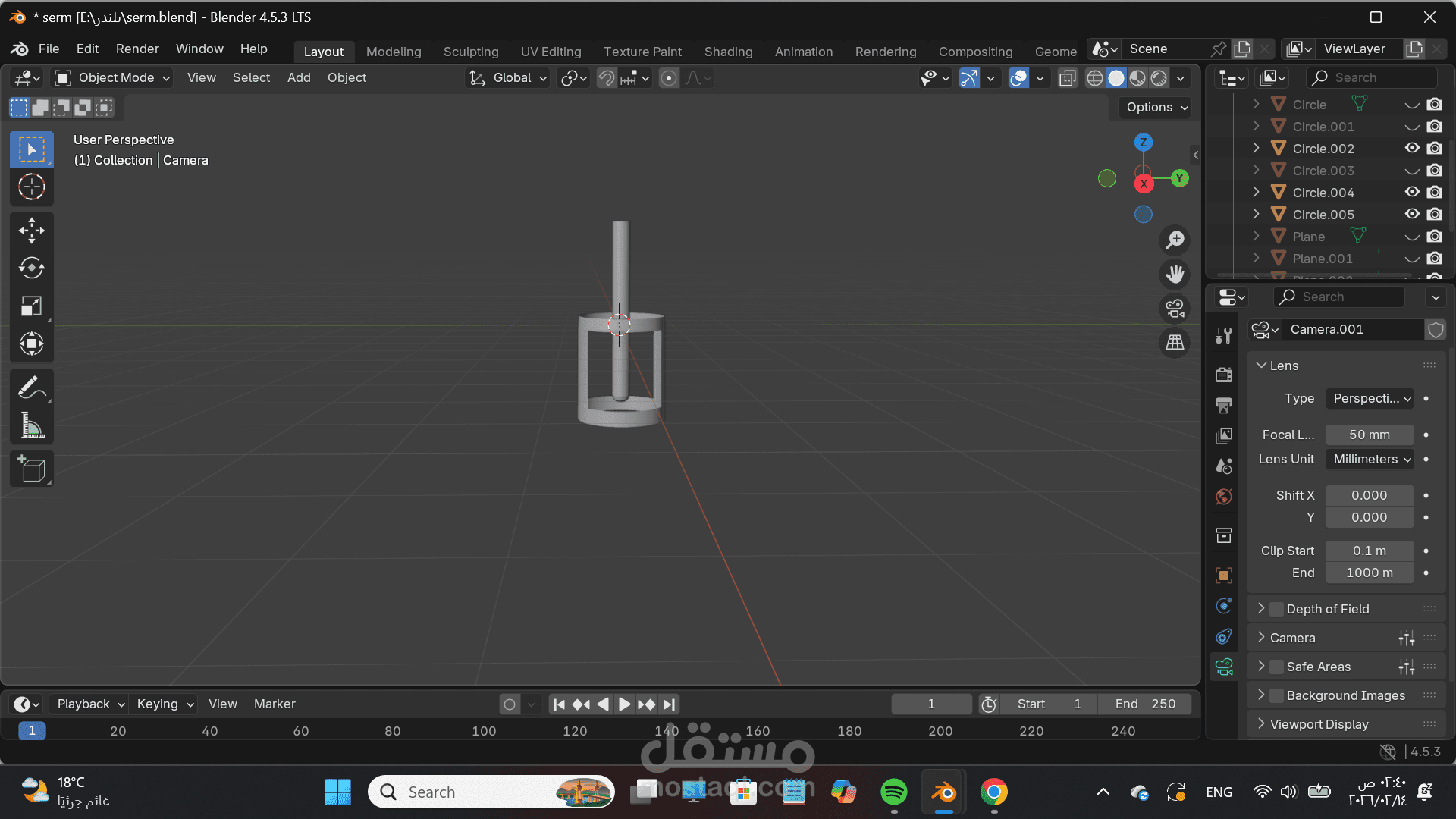Viewport: 1456px width, 819px height.
Task: Click the Add Cube tool
Action: [31, 469]
